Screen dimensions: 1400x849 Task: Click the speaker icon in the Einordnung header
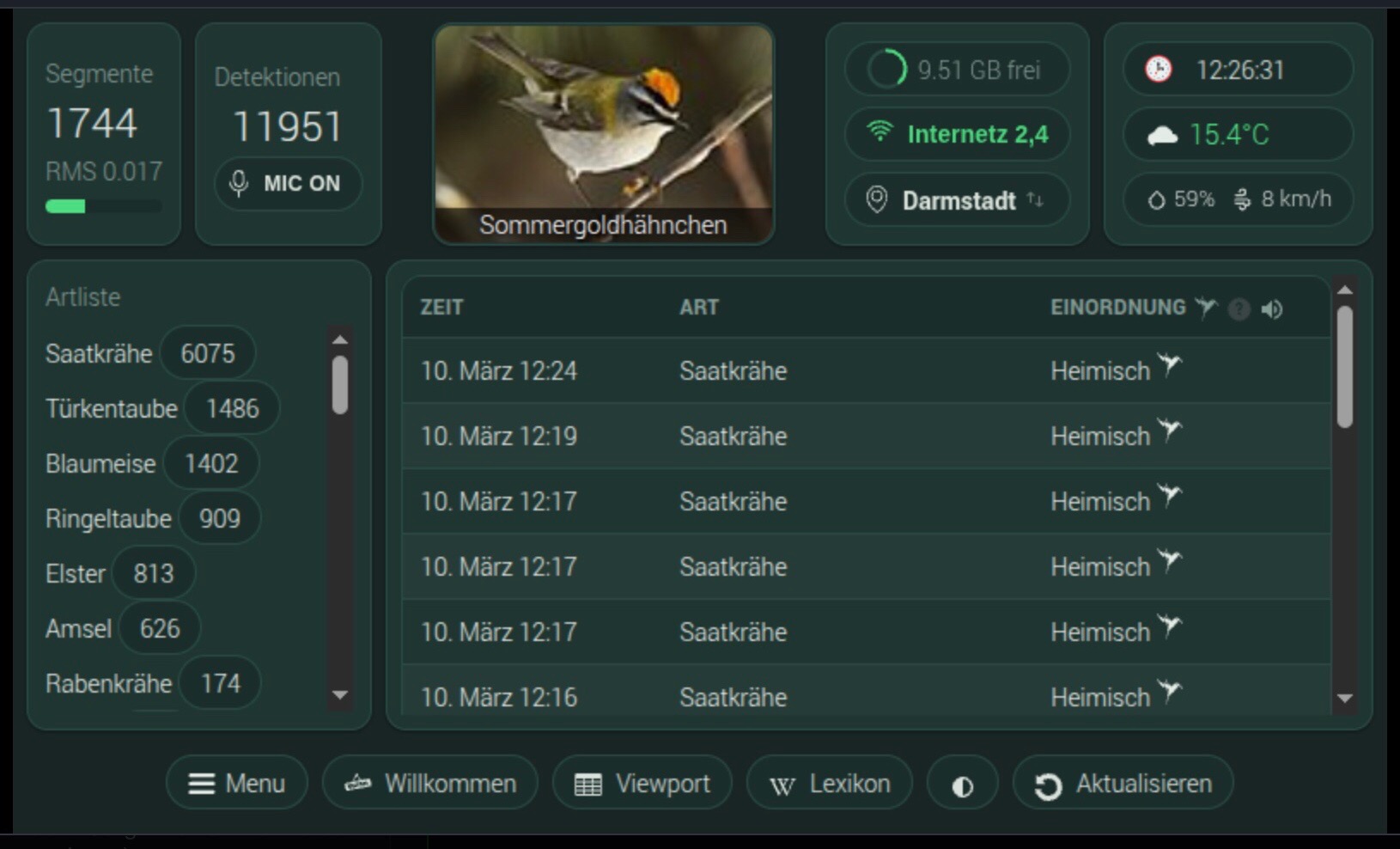pyautogui.click(x=1272, y=309)
